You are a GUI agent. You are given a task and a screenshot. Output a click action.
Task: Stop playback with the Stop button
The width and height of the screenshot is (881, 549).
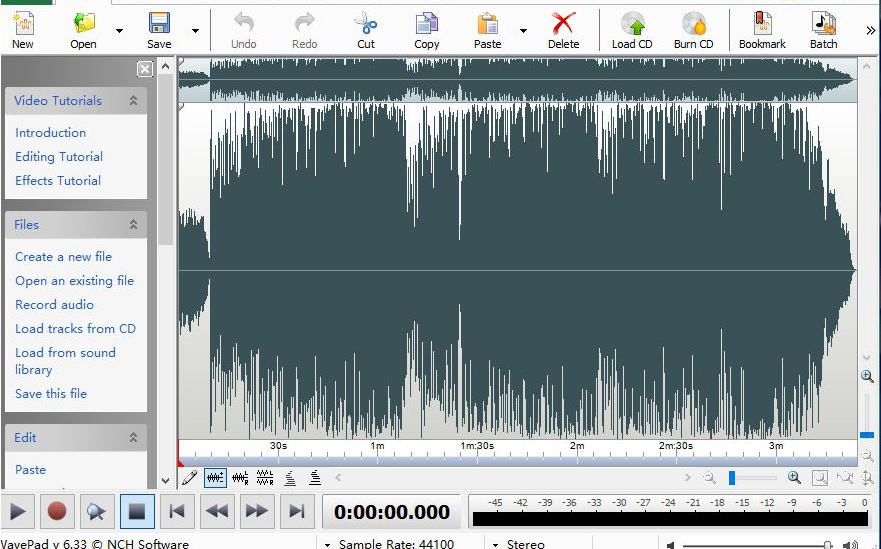[x=137, y=512]
